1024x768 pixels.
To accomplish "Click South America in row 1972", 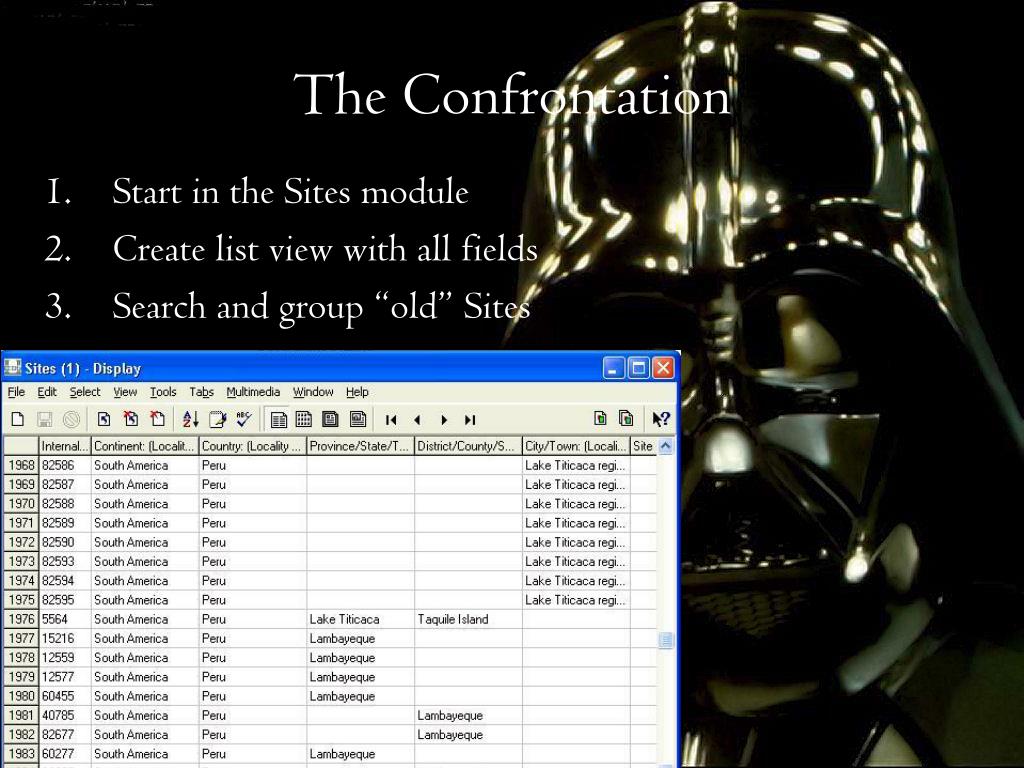I will (144, 543).
